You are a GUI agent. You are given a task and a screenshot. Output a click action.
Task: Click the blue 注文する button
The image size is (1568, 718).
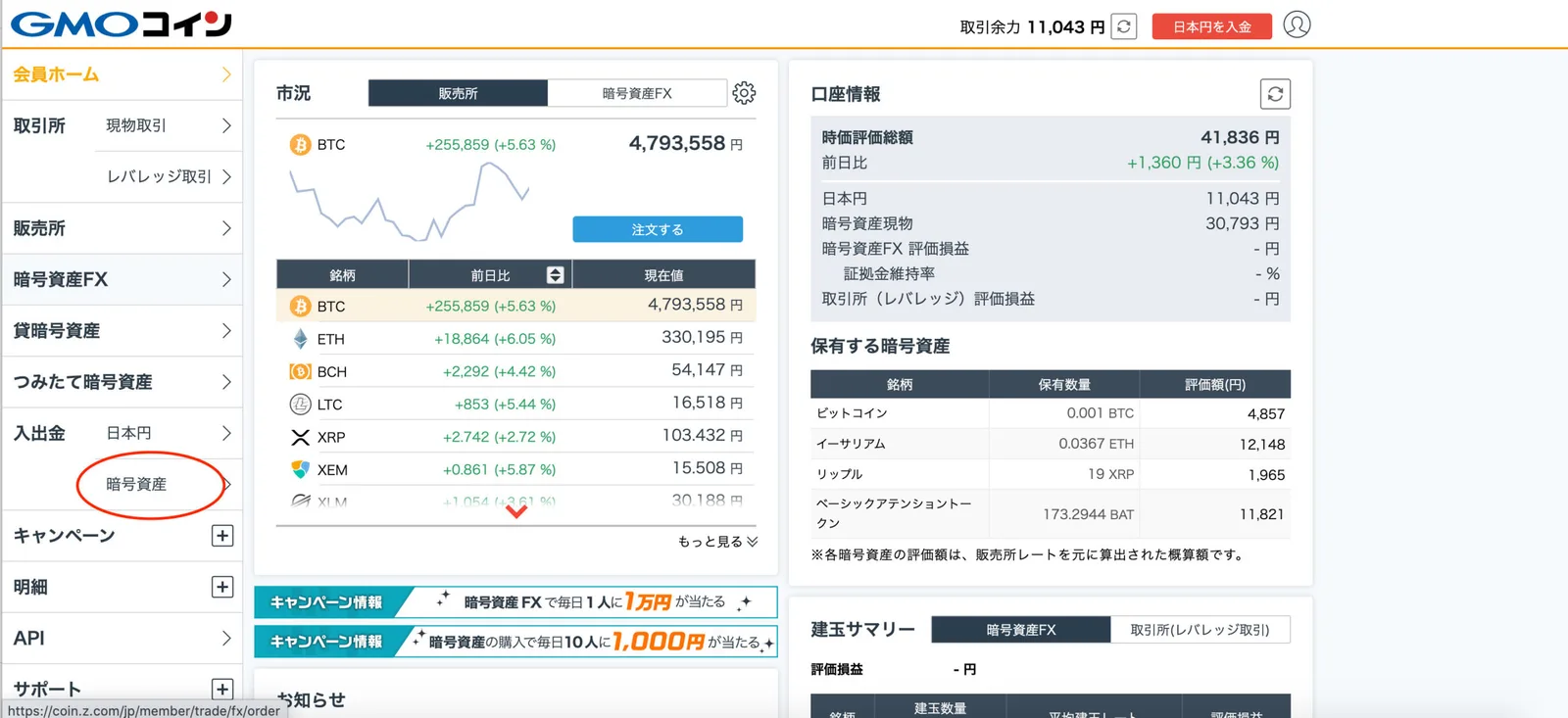click(658, 229)
